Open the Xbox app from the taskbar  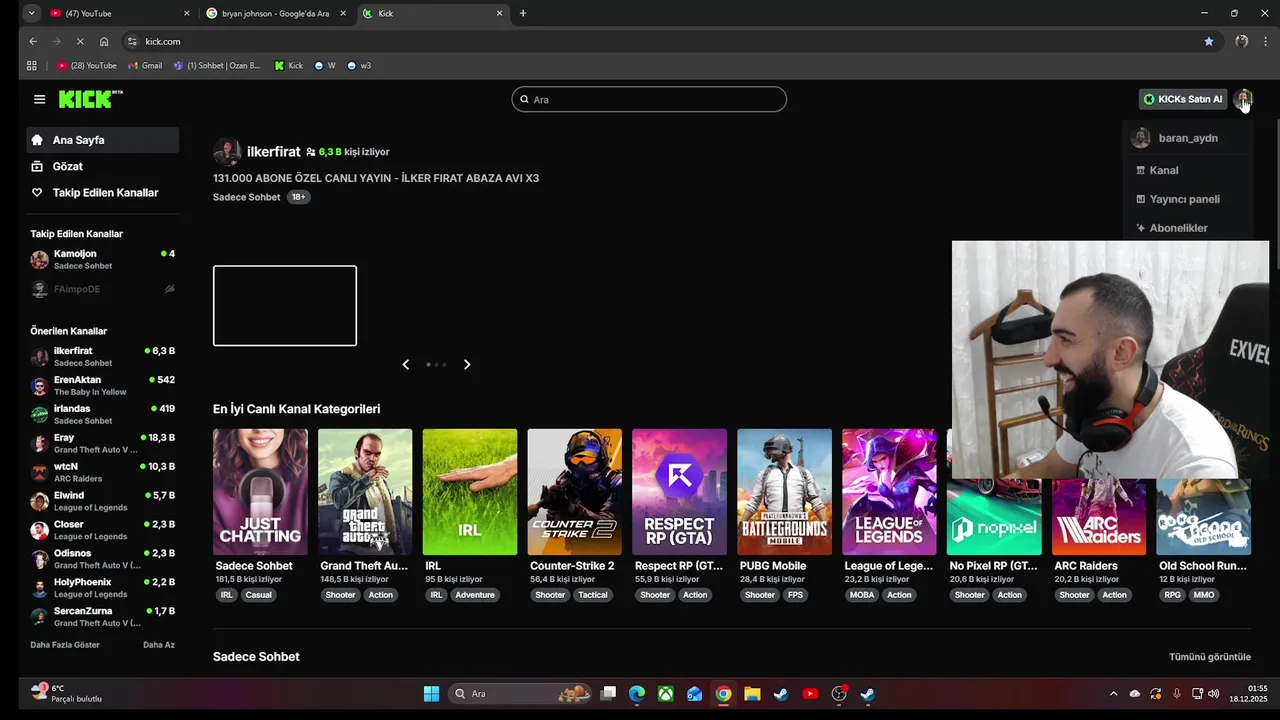(x=665, y=694)
